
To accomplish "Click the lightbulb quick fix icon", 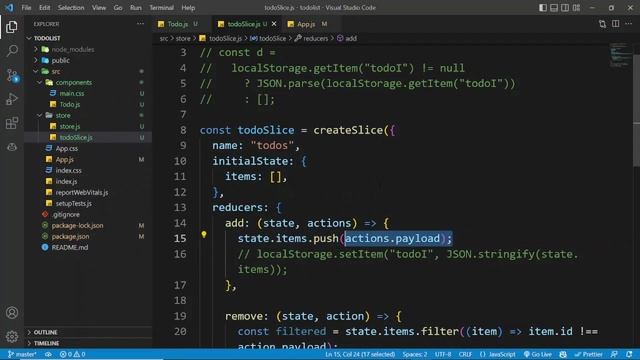I will pos(204,235).
